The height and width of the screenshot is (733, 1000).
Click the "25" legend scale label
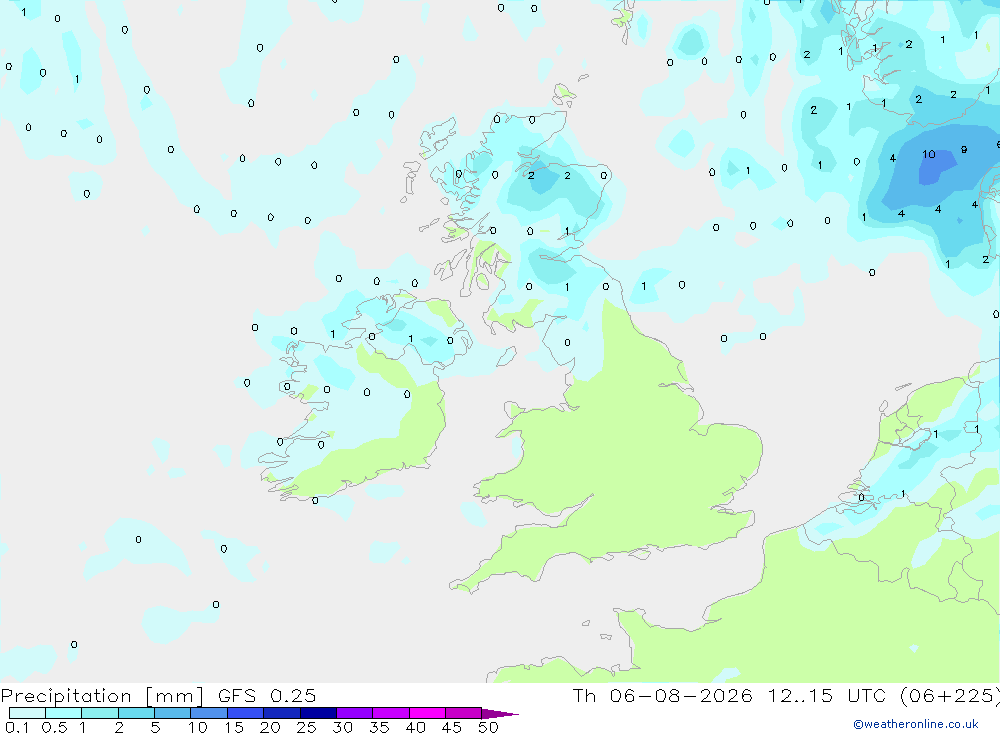pos(306,727)
